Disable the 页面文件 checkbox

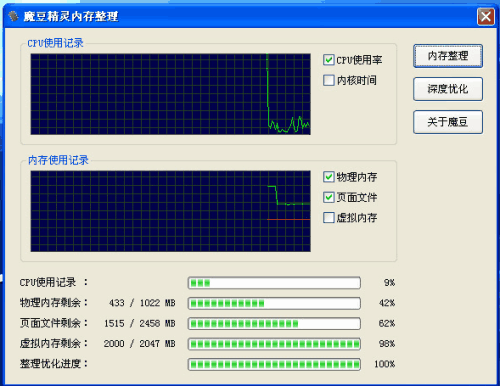(329, 197)
